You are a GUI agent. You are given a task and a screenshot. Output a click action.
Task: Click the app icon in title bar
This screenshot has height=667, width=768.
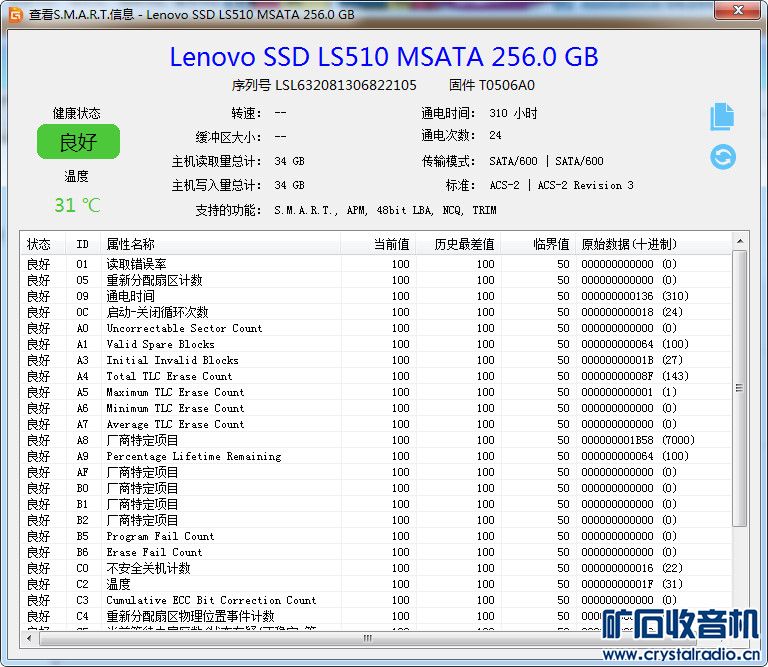(14, 13)
